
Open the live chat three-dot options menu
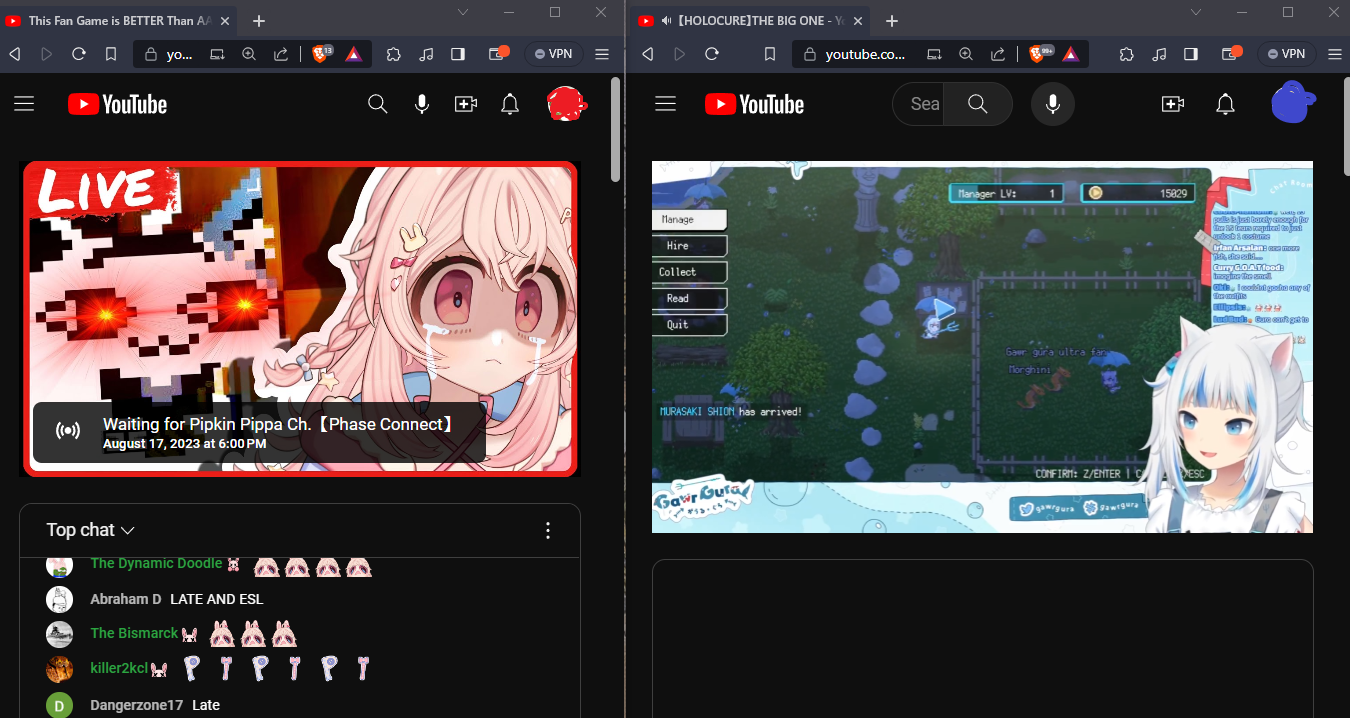tap(548, 530)
